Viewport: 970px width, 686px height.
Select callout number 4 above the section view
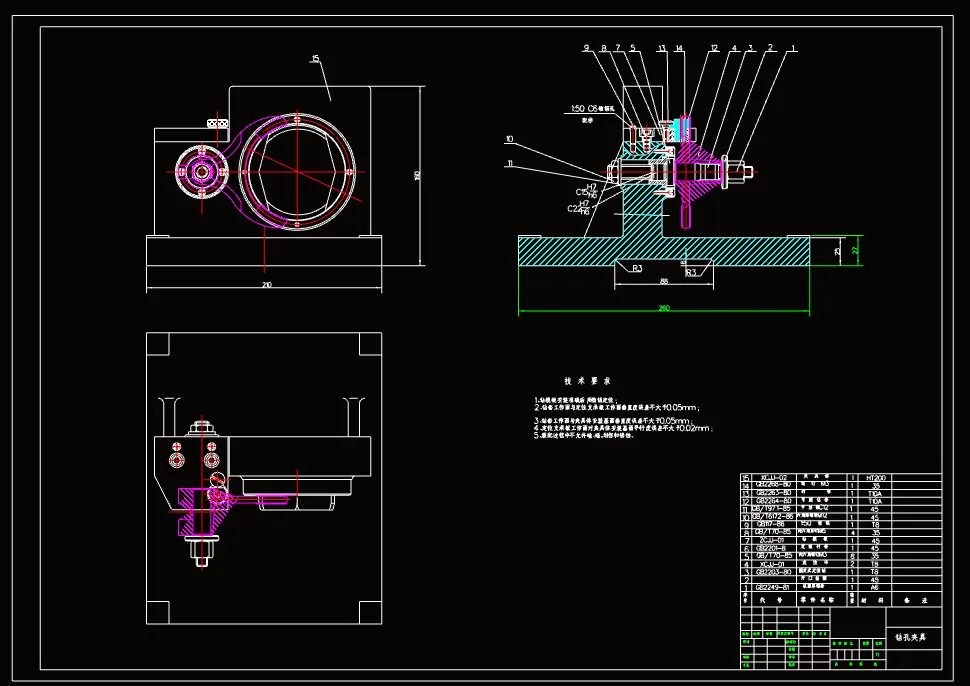(734, 48)
